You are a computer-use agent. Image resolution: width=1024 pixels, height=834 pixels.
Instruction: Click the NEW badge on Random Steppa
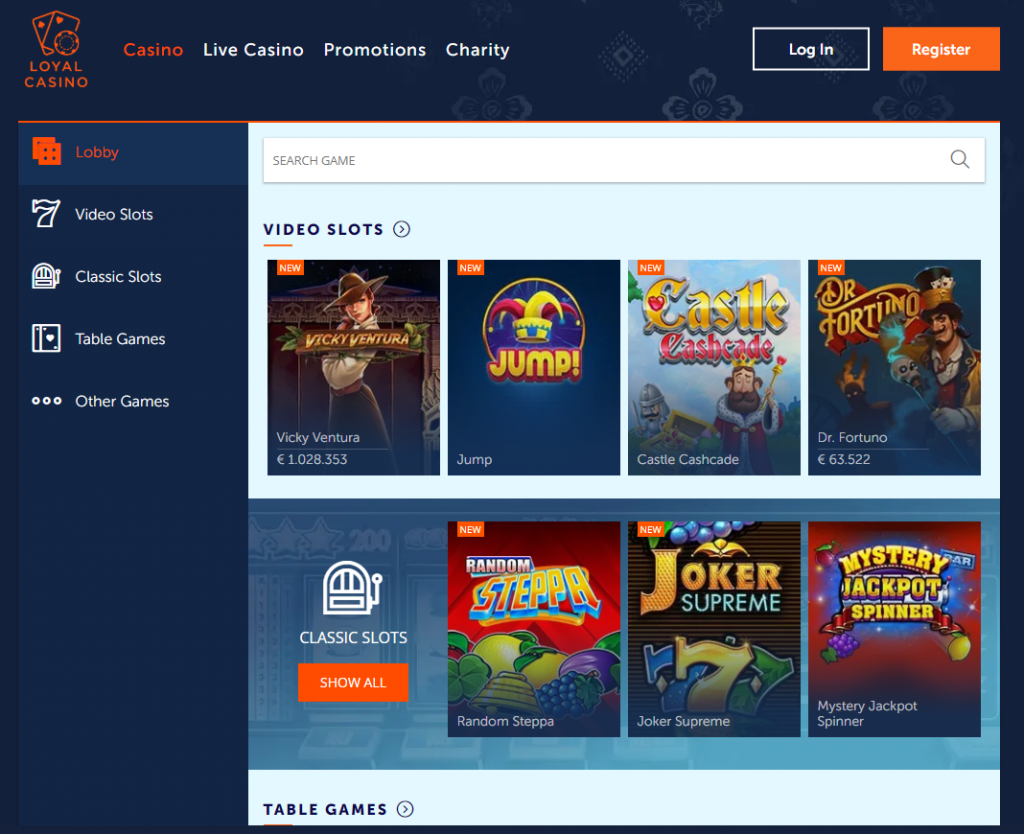(x=470, y=530)
